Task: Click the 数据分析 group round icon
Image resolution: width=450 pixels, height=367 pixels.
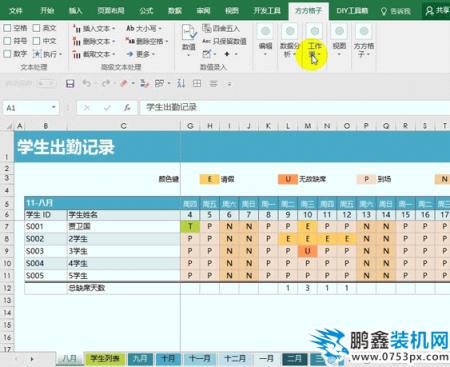Action: (x=290, y=31)
